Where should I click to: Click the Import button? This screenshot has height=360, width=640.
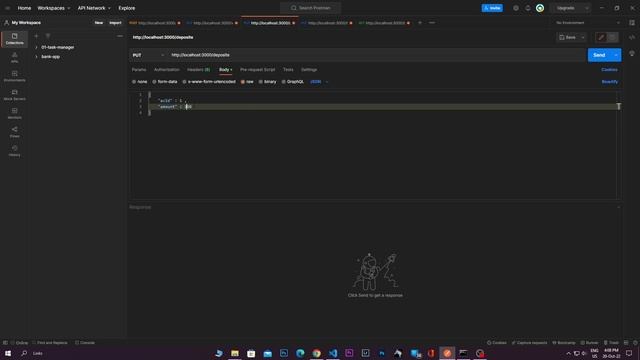click(115, 23)
